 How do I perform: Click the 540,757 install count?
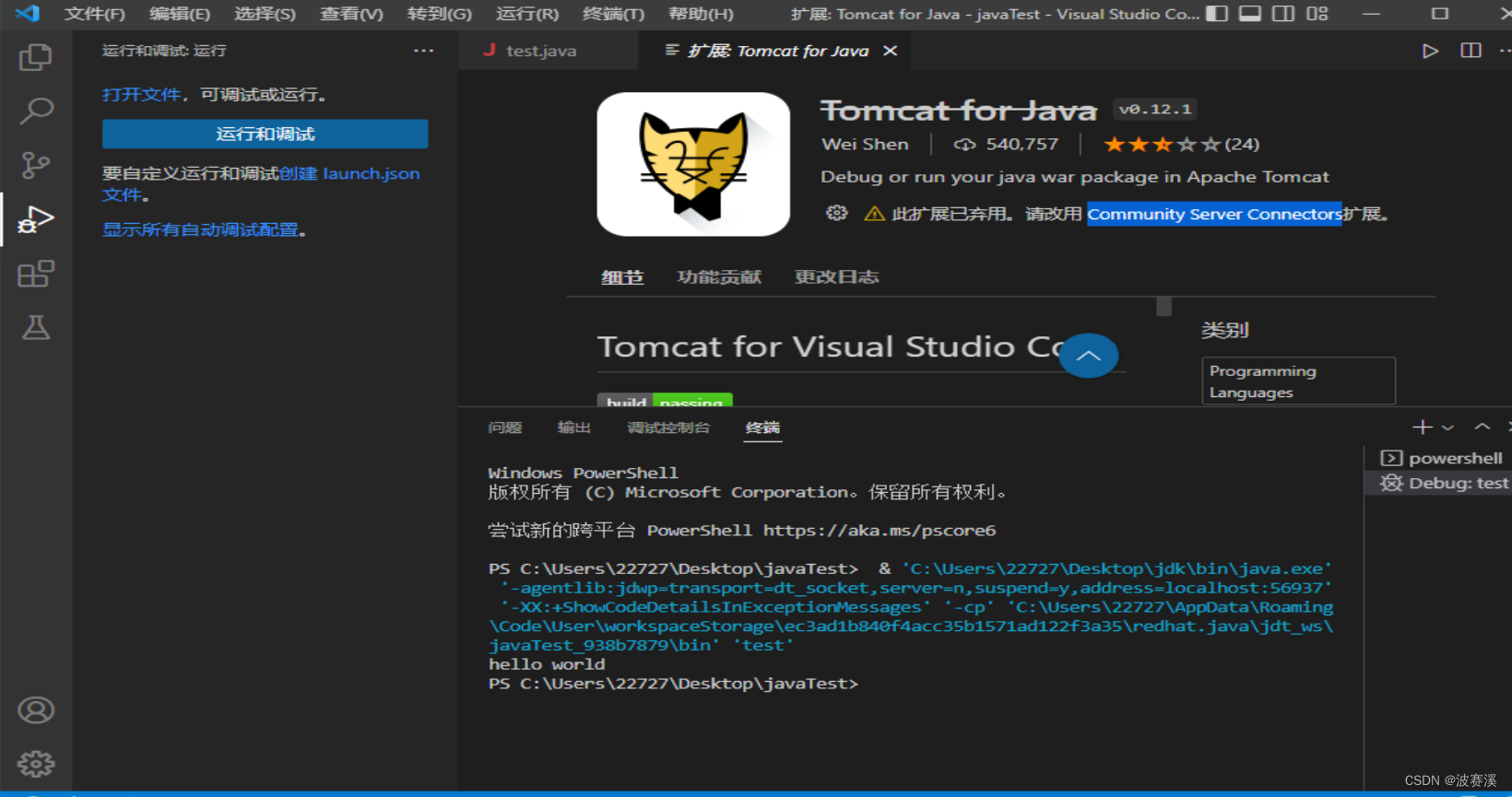pyautogui.click(x=1006, y=144)
